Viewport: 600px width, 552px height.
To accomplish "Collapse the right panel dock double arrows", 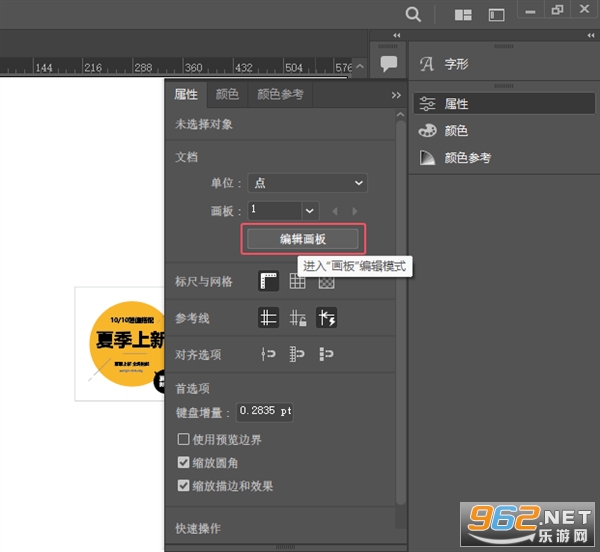I will (591, 35).
